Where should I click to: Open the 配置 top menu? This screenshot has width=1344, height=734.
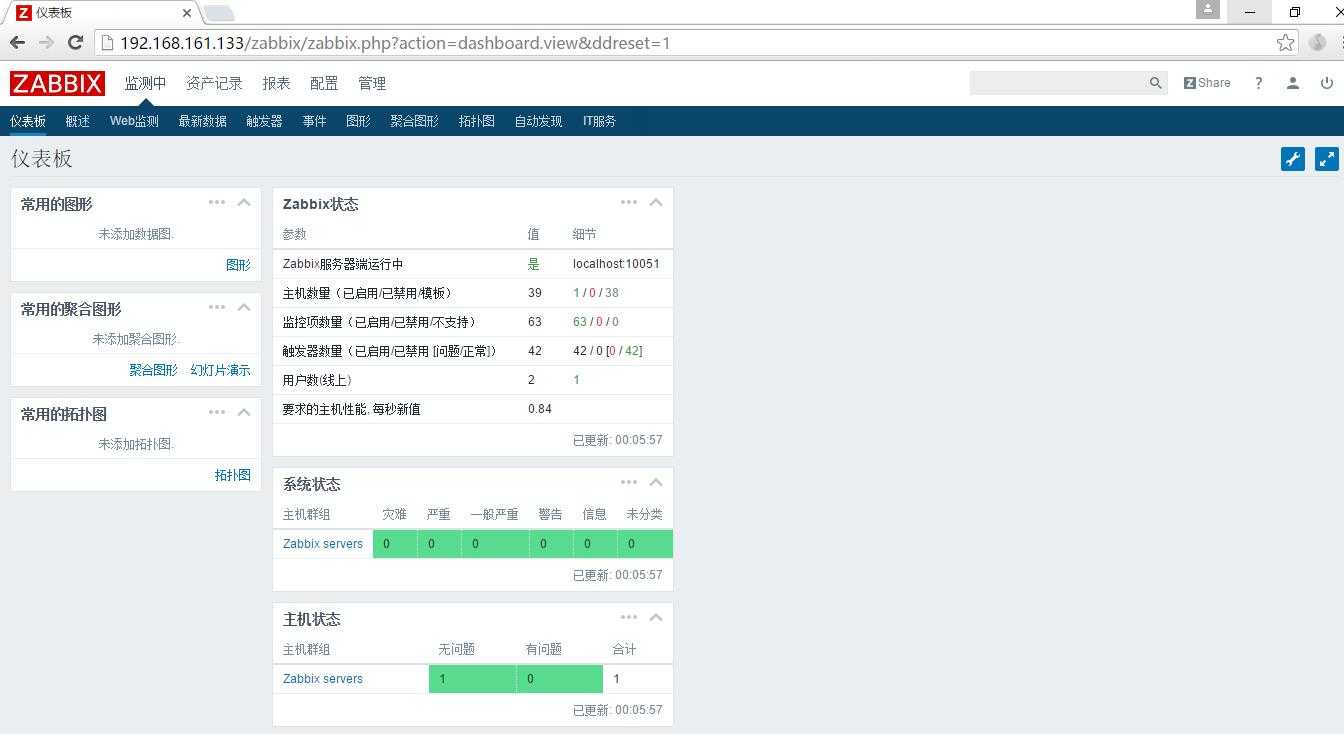[x=324, y=83]
